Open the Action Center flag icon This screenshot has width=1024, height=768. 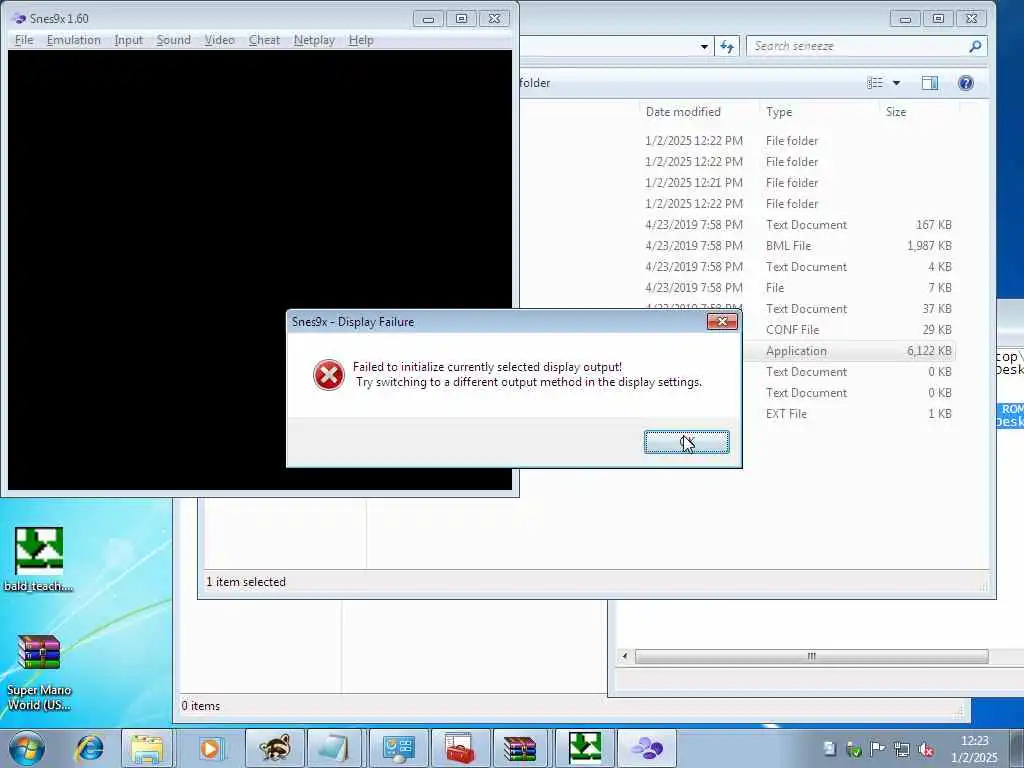878,749
